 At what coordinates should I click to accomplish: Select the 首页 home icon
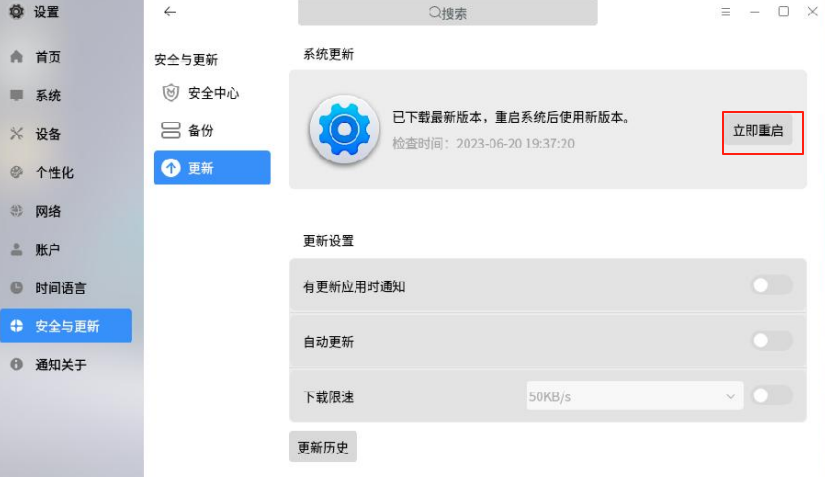[16, 56]
